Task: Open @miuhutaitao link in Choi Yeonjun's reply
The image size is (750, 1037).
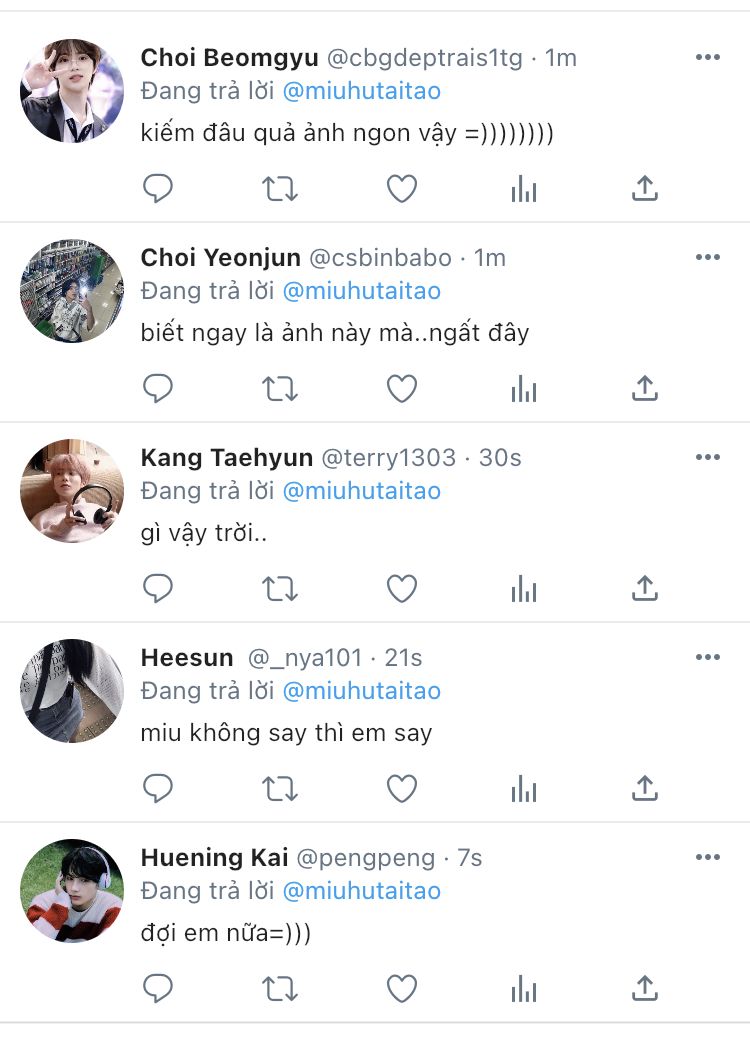Action: coord(361,291)
